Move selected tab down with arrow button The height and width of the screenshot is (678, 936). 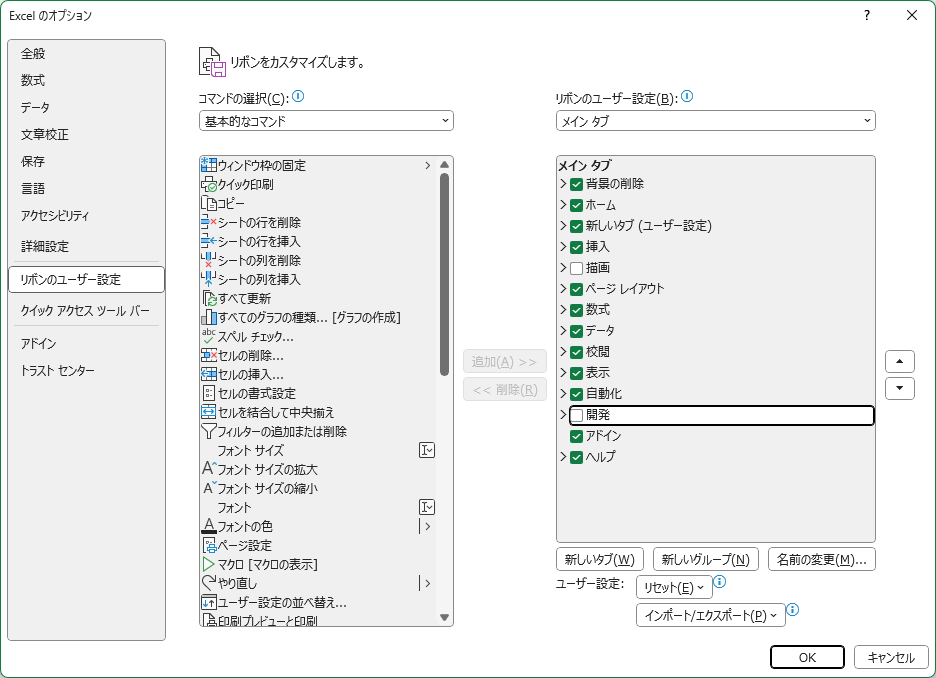click(900, 389)
